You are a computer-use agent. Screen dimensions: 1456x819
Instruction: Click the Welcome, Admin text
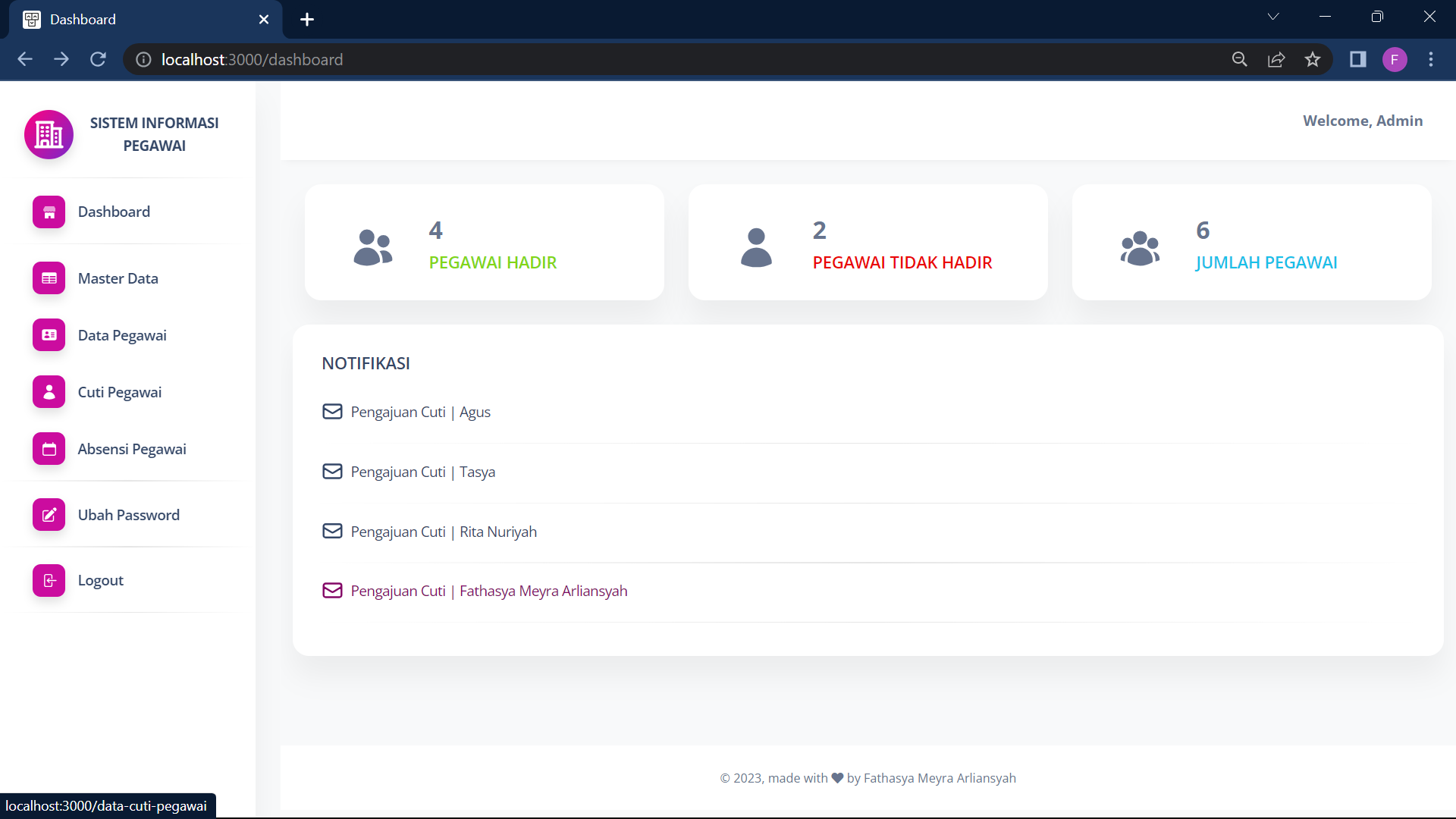pos(1363,121)
